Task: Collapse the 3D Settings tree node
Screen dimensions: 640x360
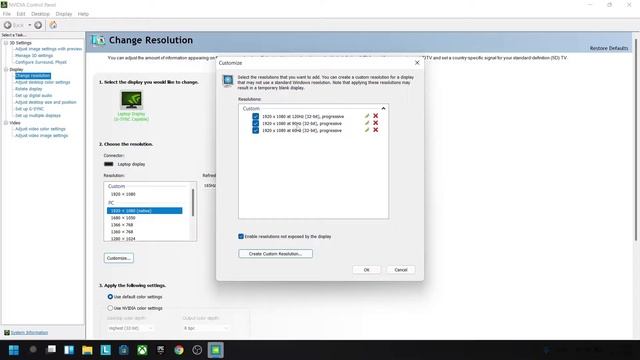Action: [6, 42]
